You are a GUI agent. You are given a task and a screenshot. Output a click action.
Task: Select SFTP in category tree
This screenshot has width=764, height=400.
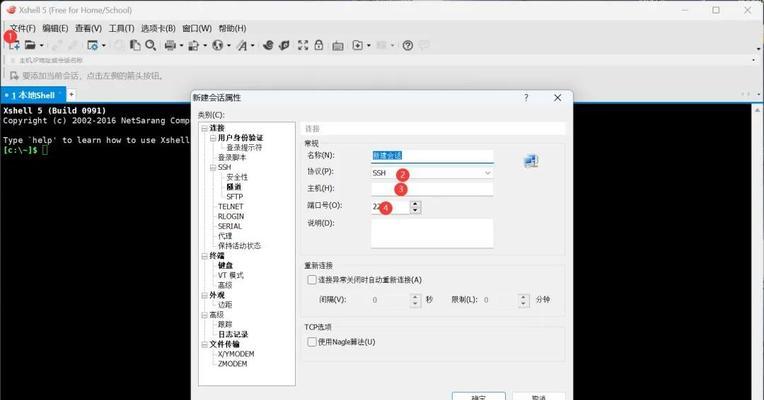[234, 196]
